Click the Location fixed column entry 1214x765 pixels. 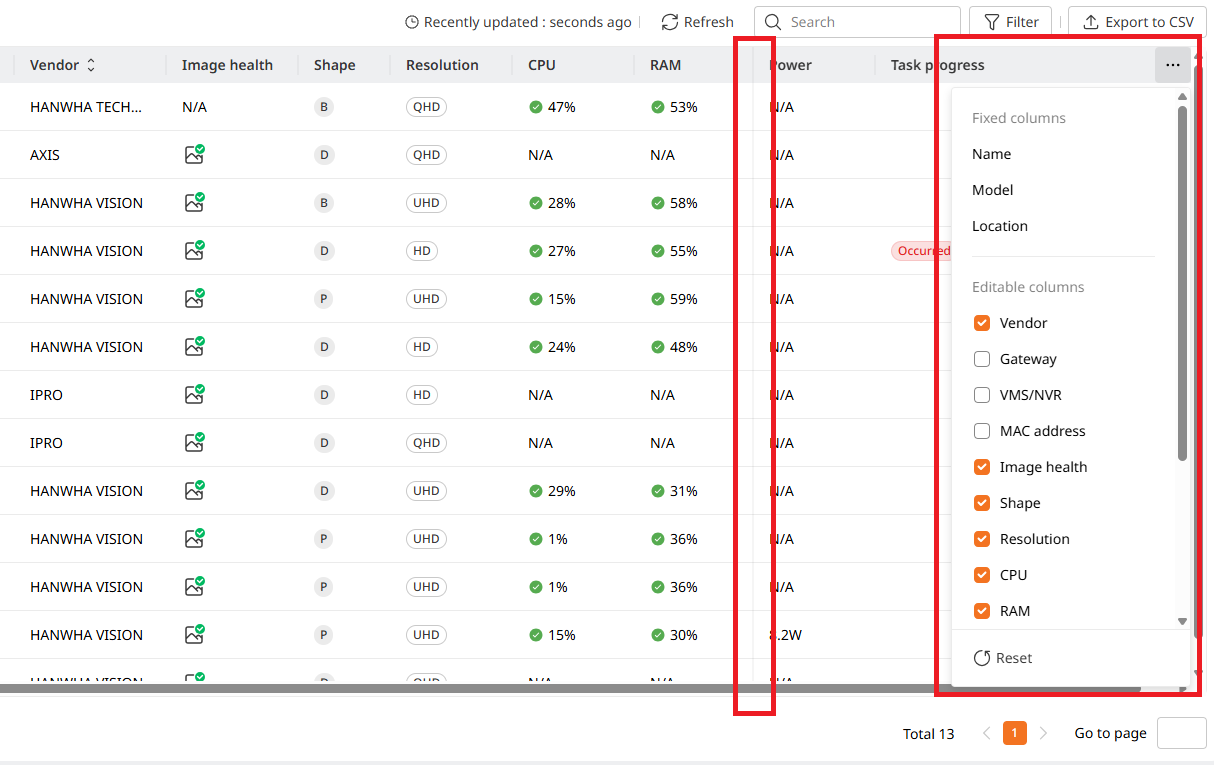(1000, 226)
